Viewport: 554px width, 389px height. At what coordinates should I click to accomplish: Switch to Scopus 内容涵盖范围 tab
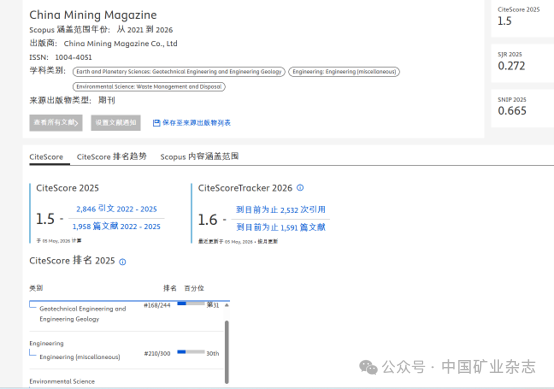(x=200, y=157)
